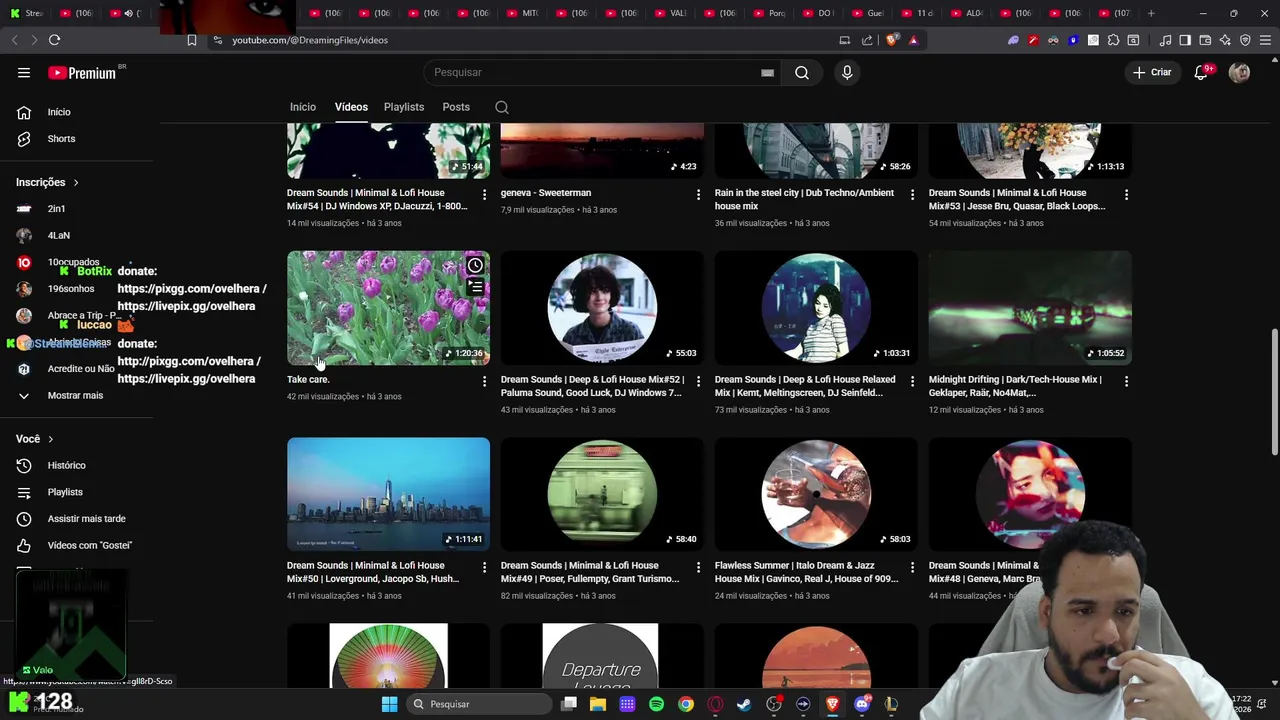
Task: Open browser extensions puzzle icon
Action: coord(1113,40)
